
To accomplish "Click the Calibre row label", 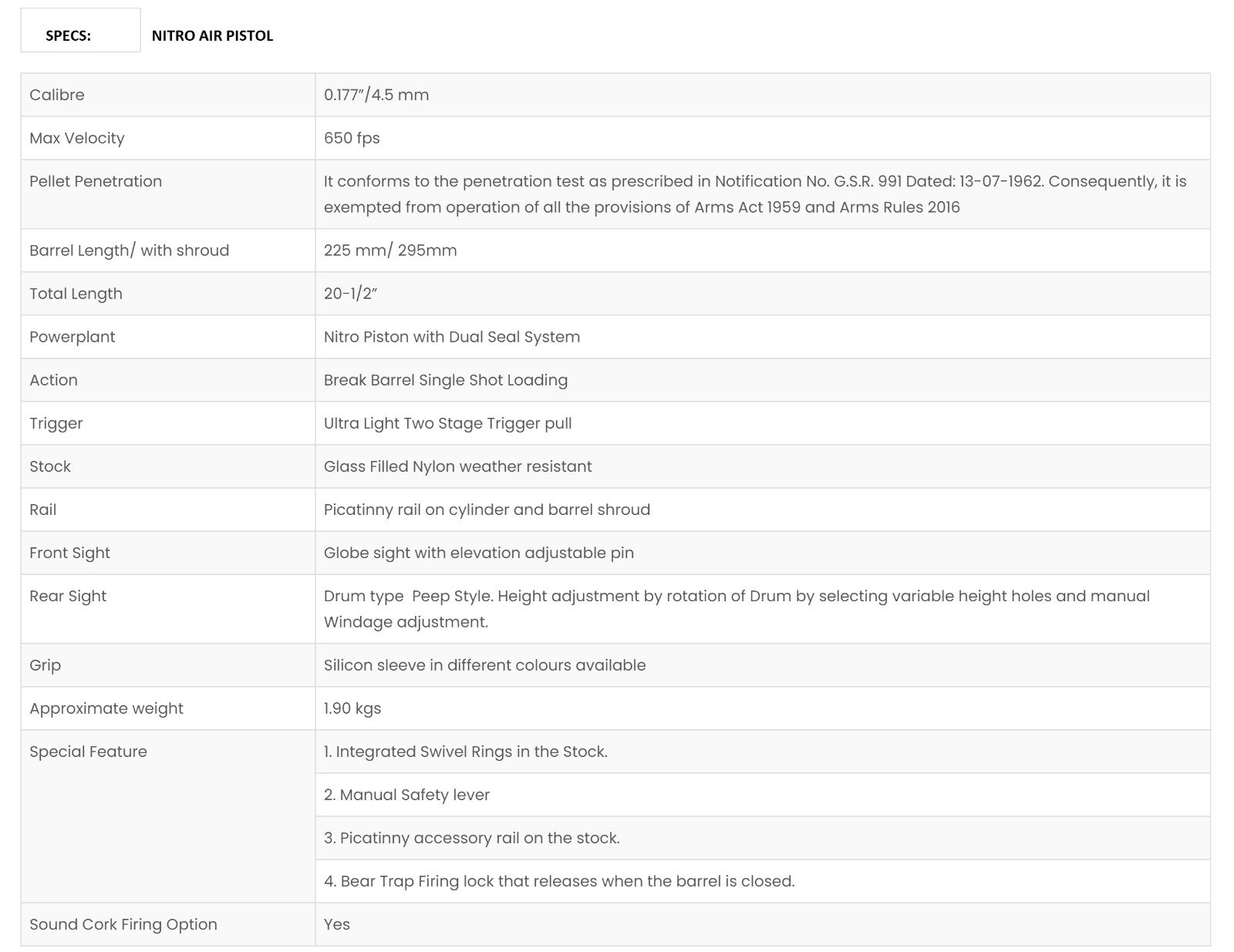I will [57, 95].
